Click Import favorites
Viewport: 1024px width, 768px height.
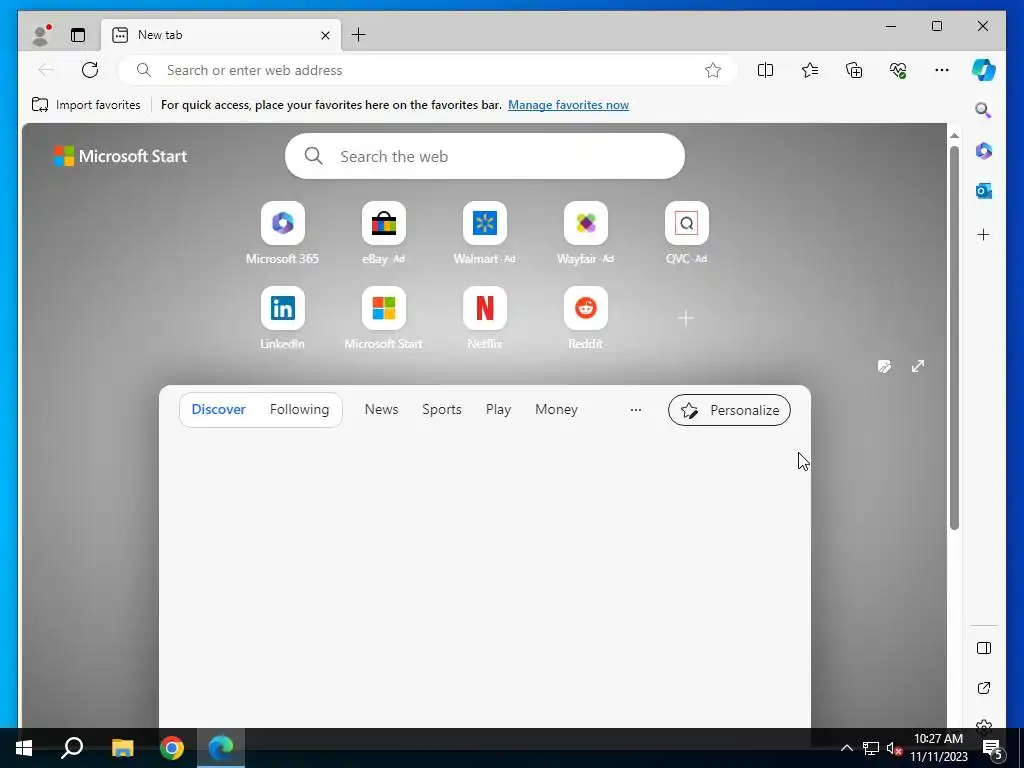point(86,104)
